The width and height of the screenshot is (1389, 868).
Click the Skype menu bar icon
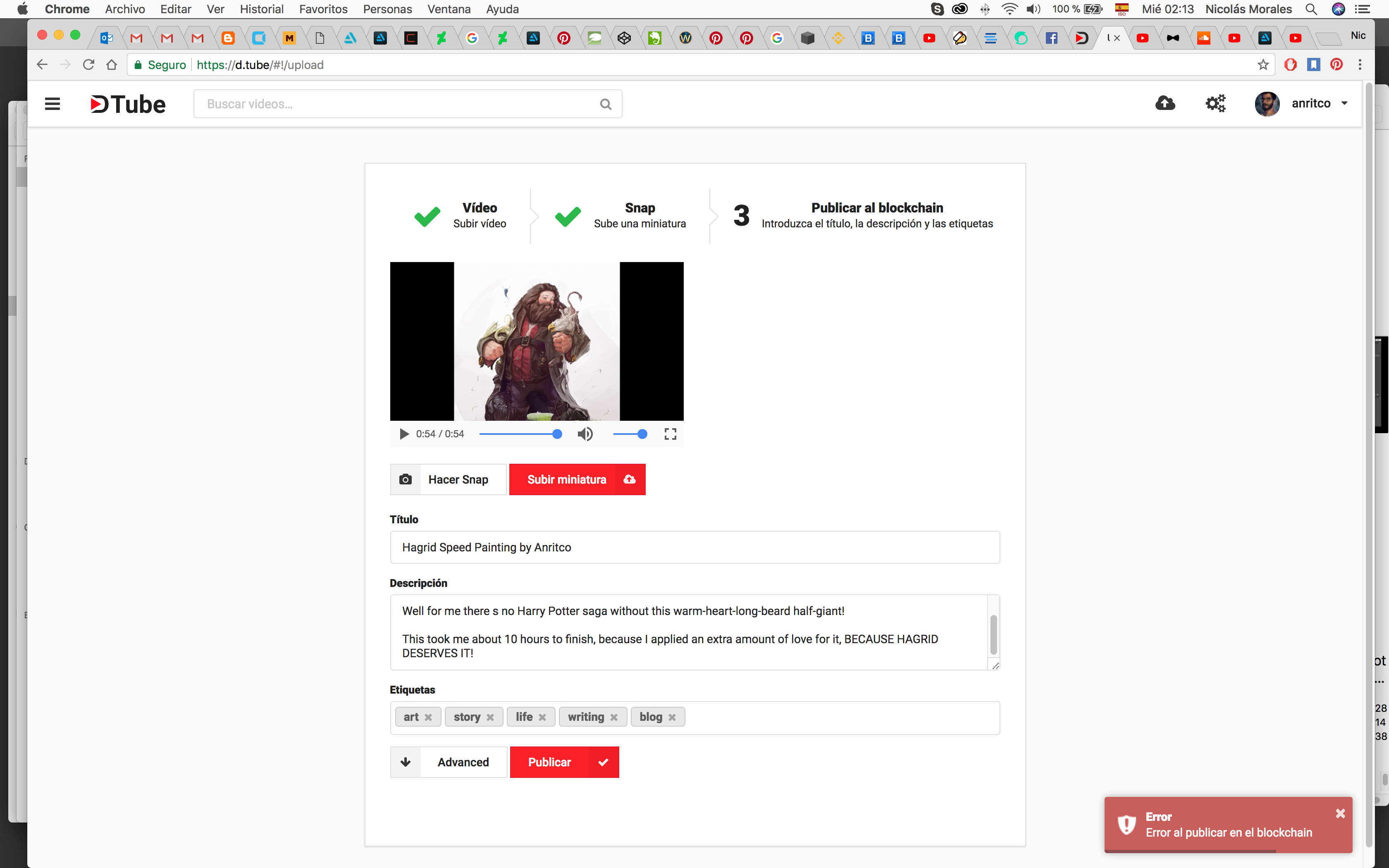[x=937, y=9]
